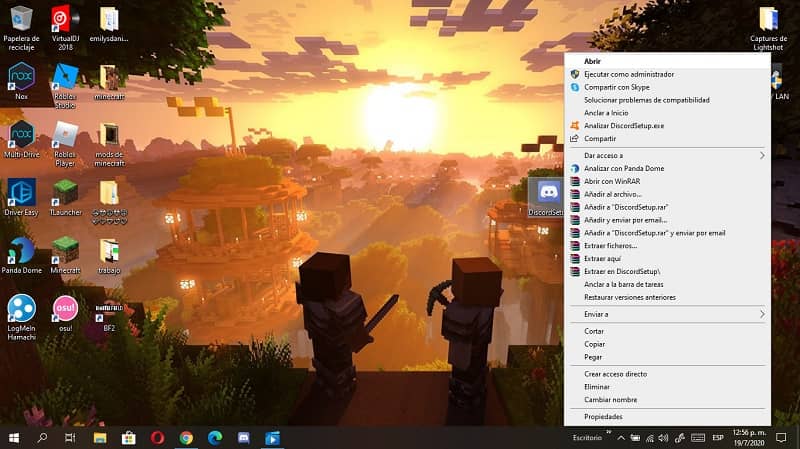The height and width of the screenshot is (449, 800).
Task: Choose Cortar in context menu
Action: pos(667,331)
